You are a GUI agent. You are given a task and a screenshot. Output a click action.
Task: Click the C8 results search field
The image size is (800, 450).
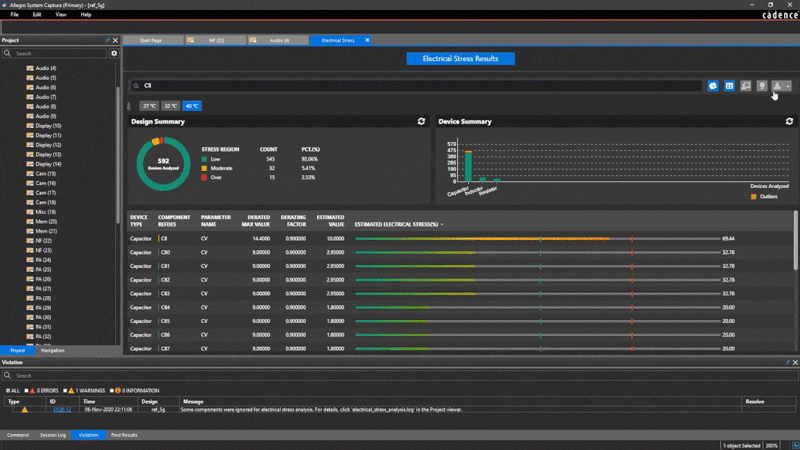(417, 86)
